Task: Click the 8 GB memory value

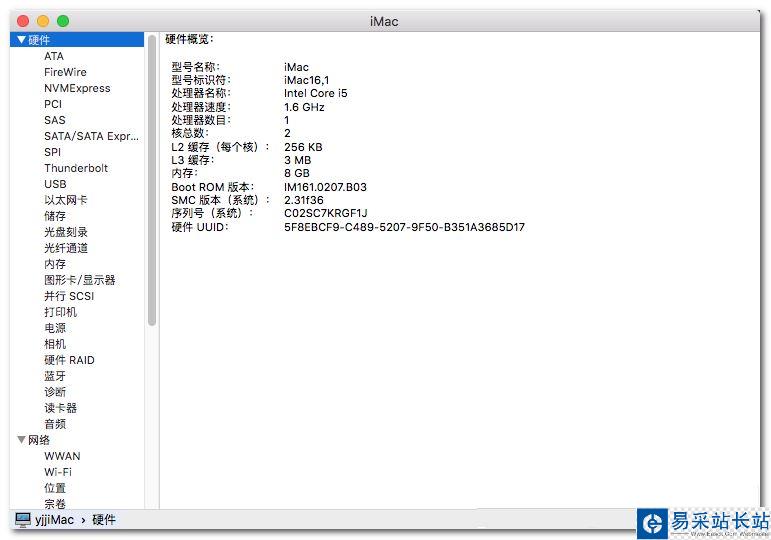Action: click(297, 173)
